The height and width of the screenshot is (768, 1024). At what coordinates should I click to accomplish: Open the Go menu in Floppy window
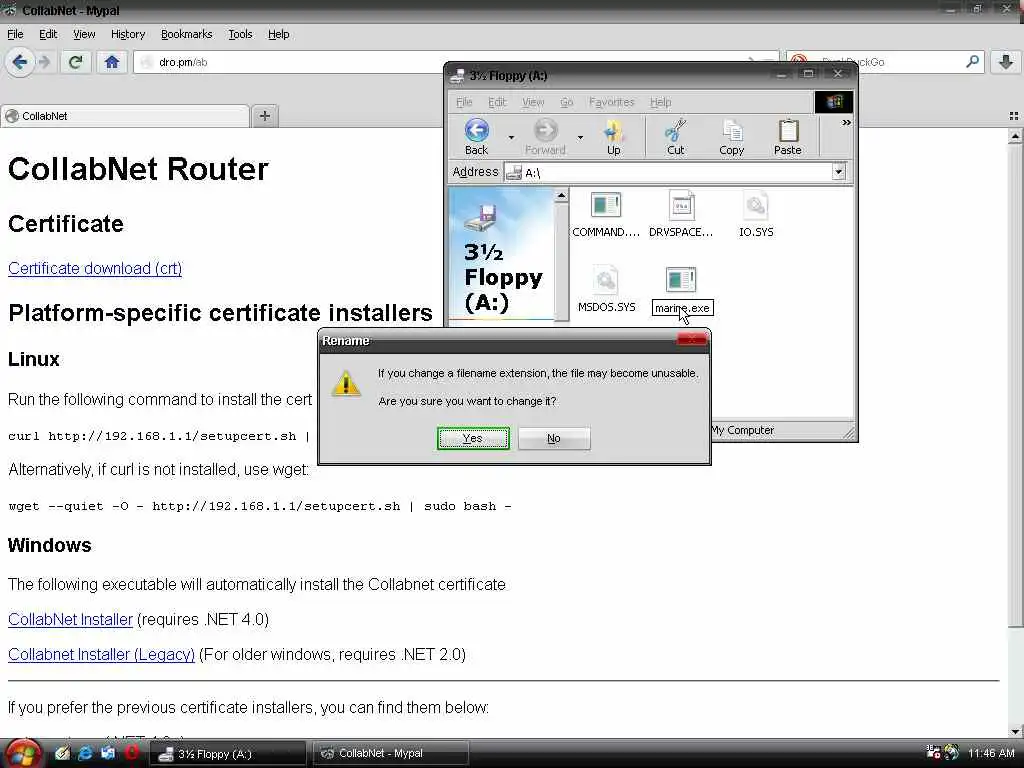pos(566,102)
